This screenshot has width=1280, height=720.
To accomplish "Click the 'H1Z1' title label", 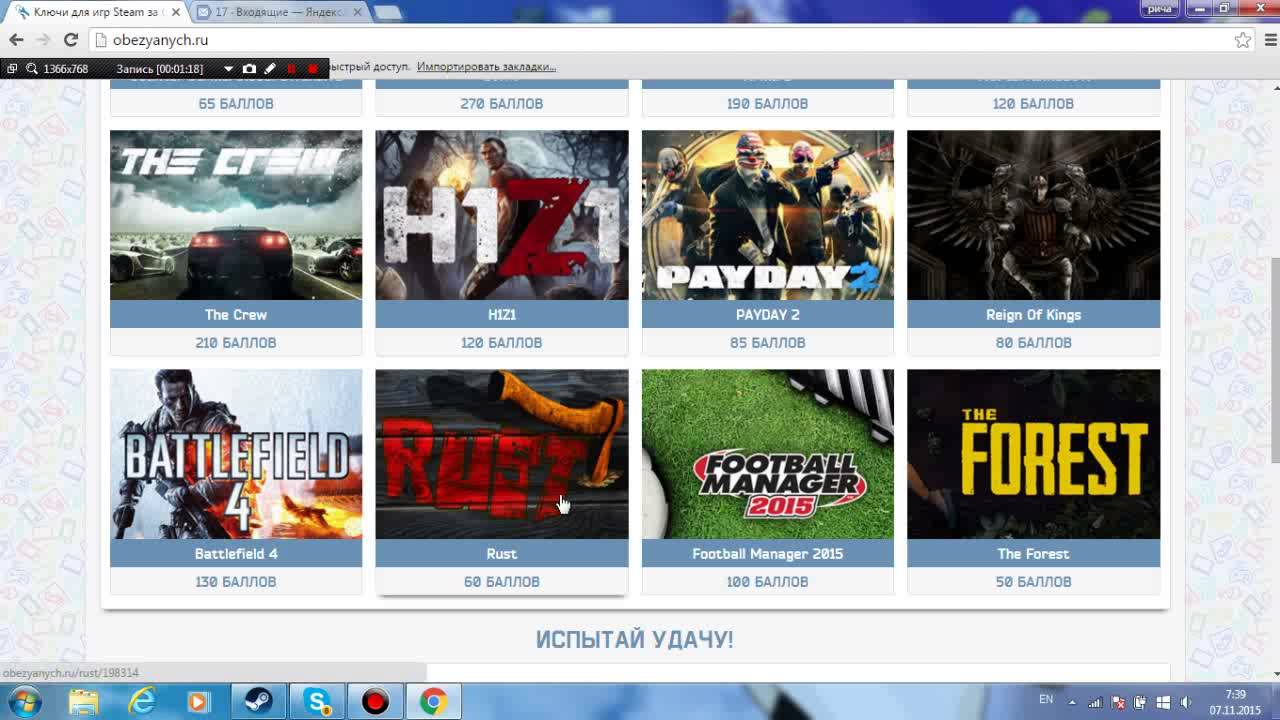I will coord(502,314).
